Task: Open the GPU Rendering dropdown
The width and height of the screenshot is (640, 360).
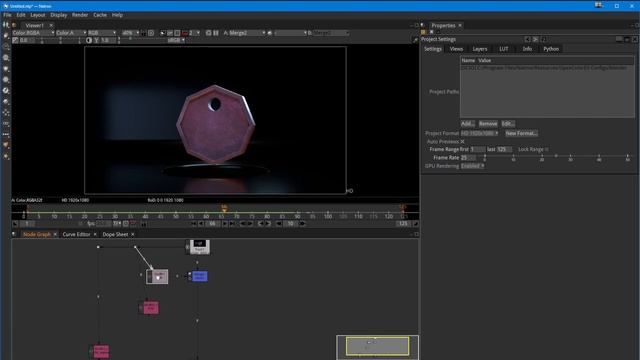Action: [472, 166]
